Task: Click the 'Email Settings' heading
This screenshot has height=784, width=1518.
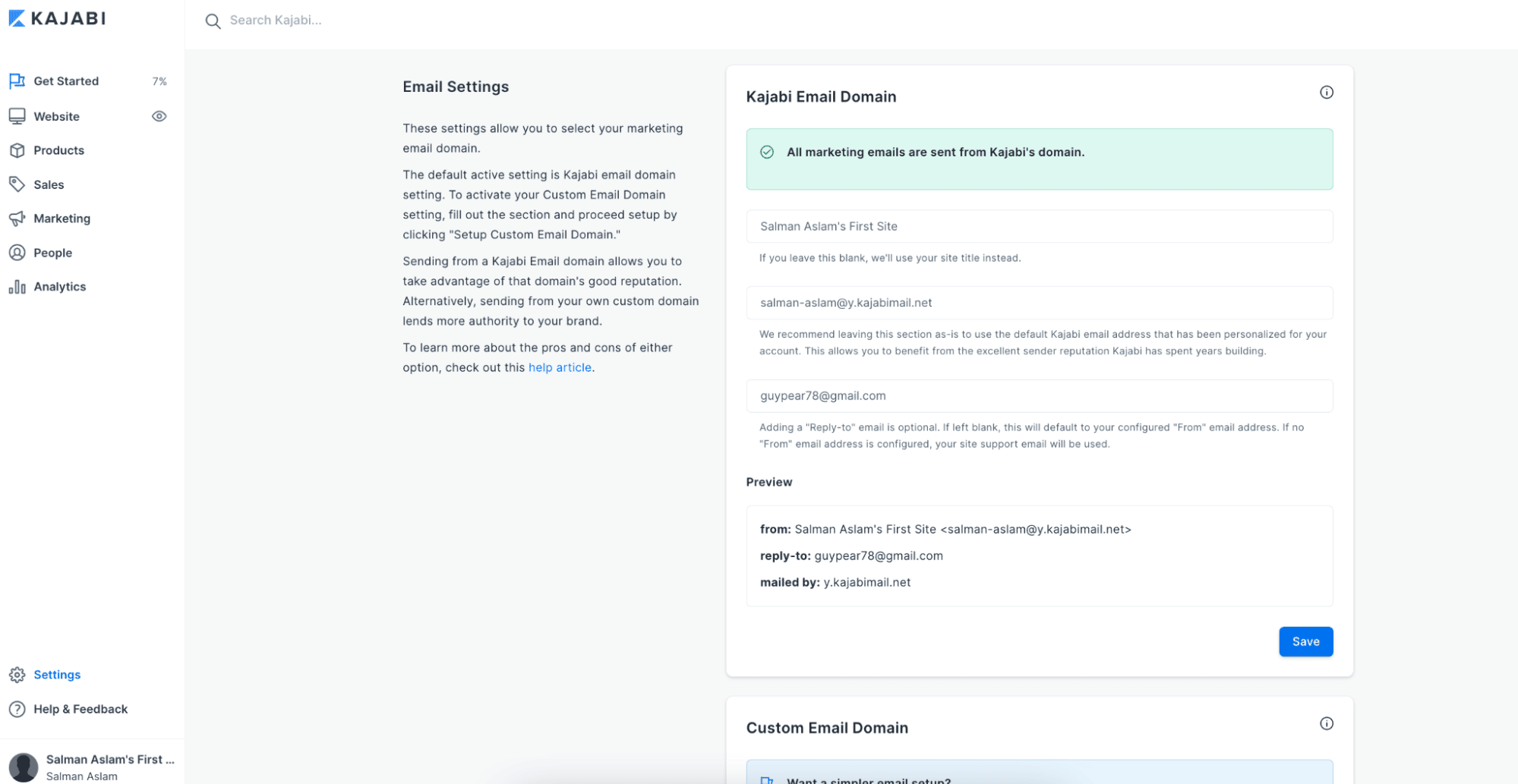Action: (x=456, y=87)
